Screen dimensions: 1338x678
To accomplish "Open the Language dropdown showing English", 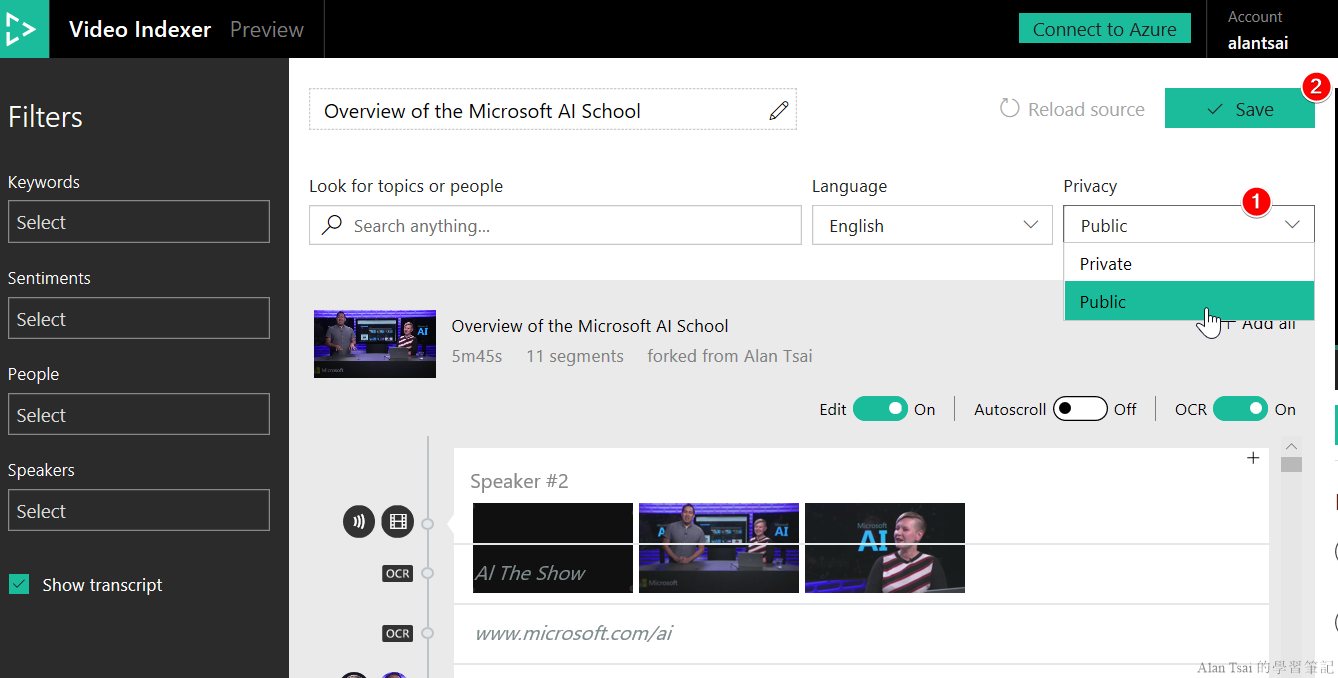I will coord(932,225).
